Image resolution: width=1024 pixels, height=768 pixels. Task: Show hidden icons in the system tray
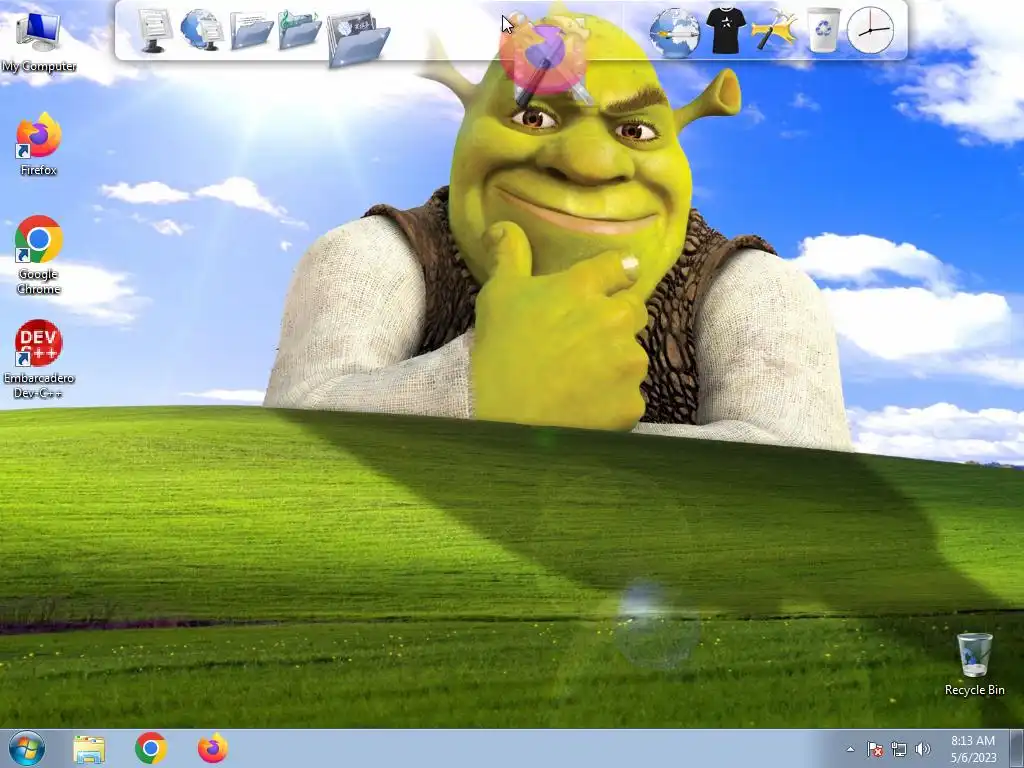coord(850,749)
